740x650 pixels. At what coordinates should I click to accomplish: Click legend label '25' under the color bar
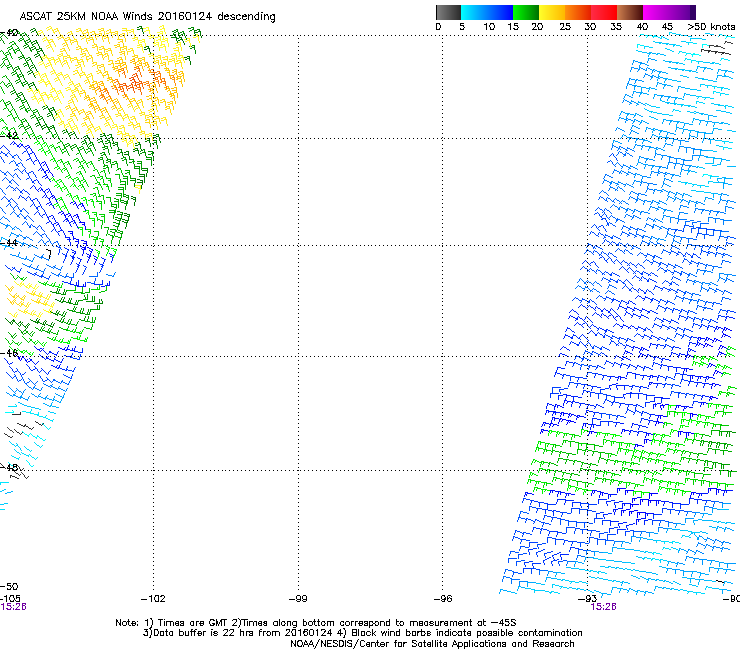(x=565, y=27)
